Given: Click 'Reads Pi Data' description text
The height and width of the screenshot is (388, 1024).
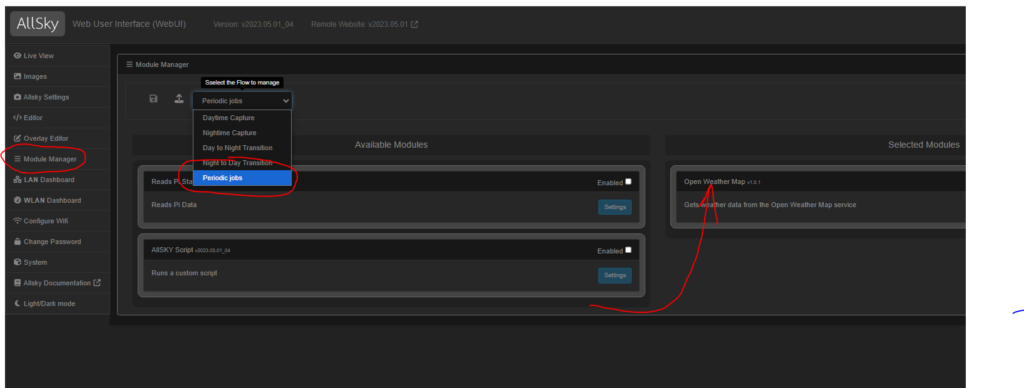Looking at the screenshot, I should [x=174, y=204].
